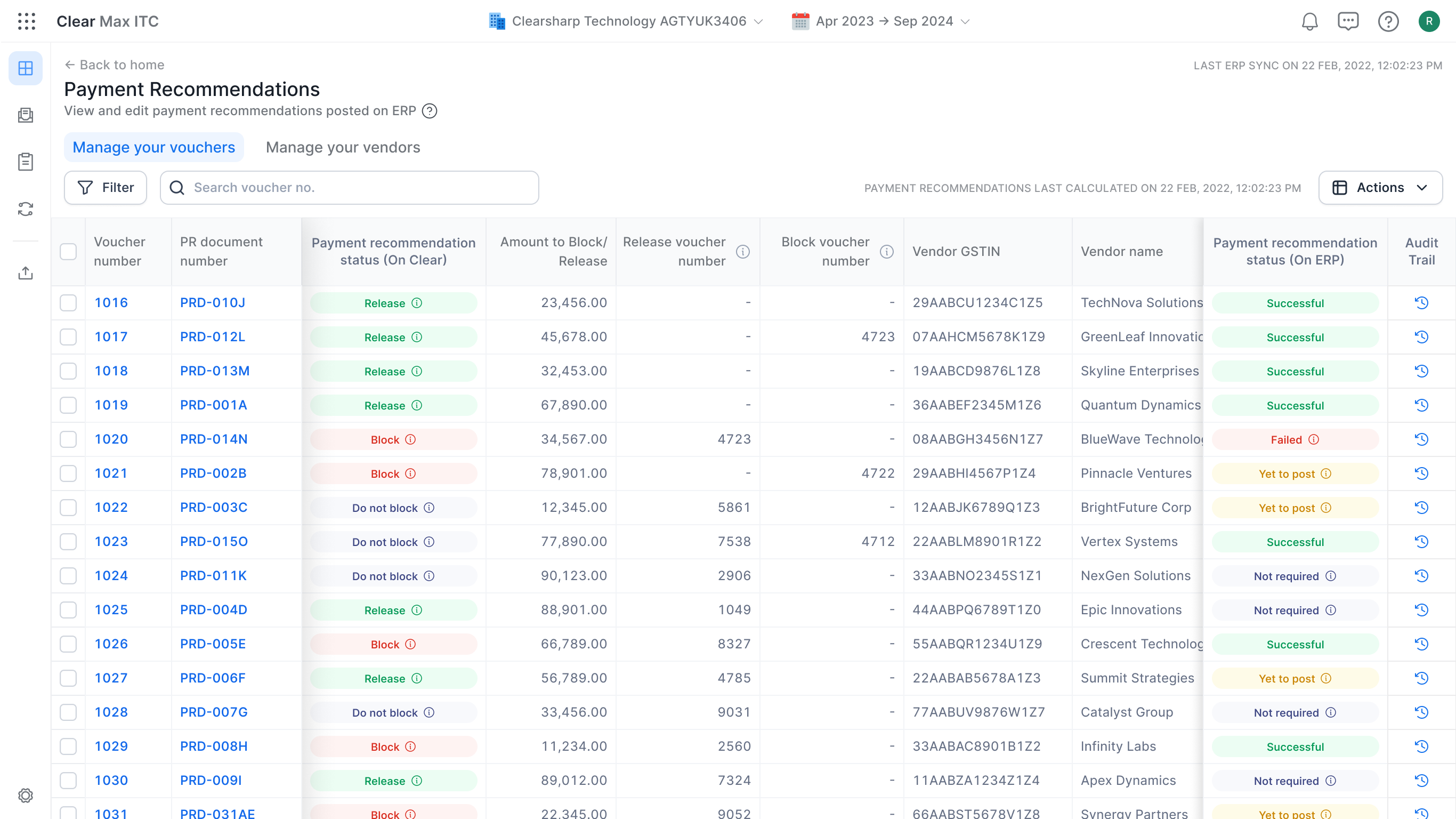Click info icon on Block status for 1021
This screenshot has width=1456, height=819.
click(411, 474)
